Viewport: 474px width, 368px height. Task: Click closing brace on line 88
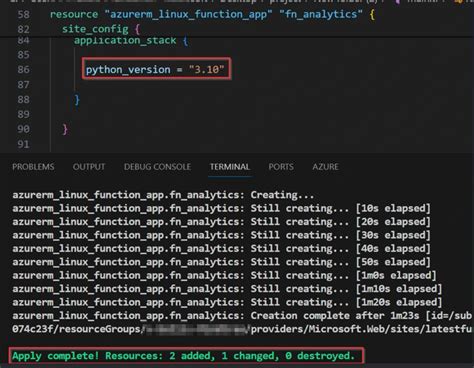click(77, 99)
